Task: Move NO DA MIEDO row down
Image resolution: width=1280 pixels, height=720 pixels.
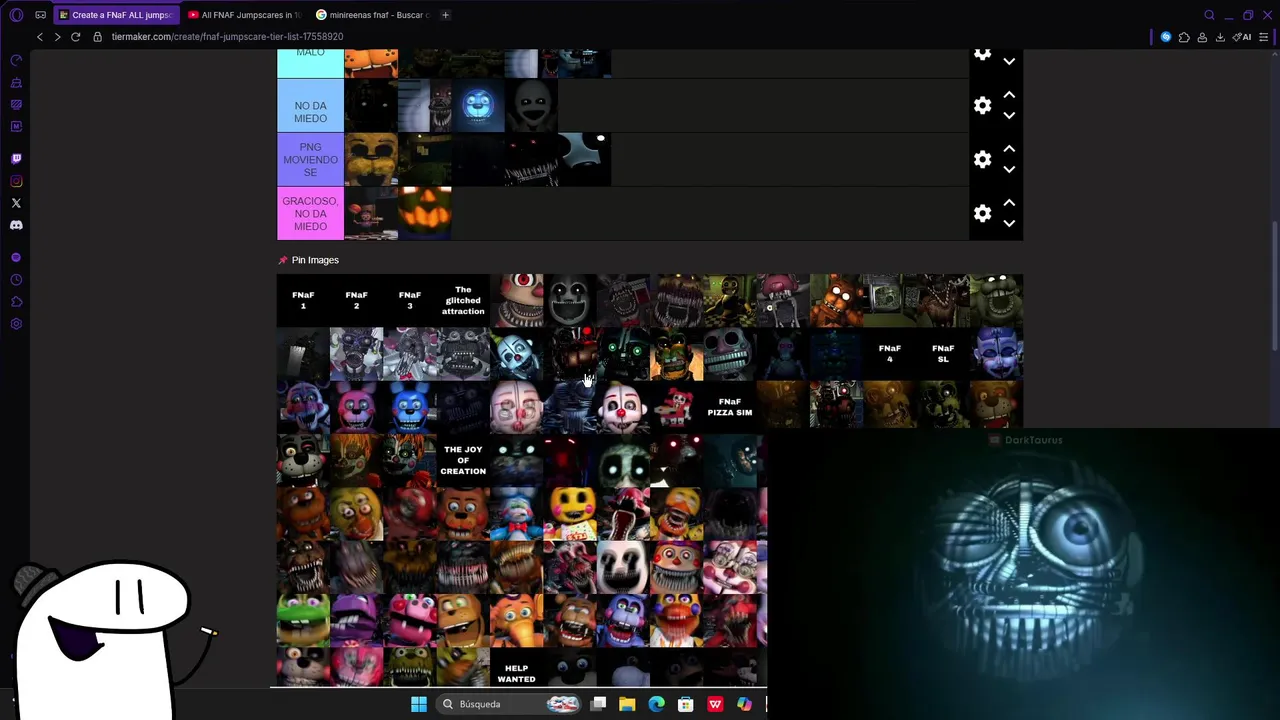Action: tap(1009, 116)
